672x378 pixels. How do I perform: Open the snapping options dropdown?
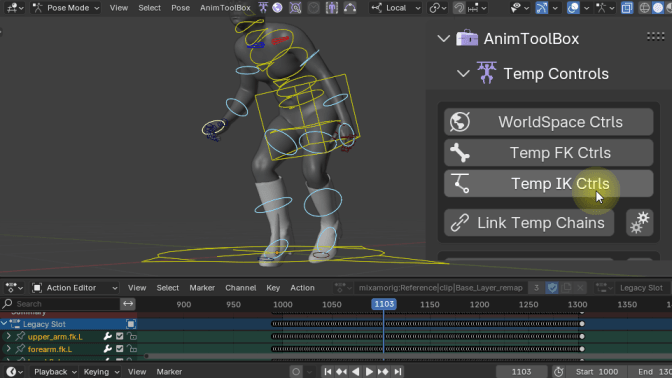477,8
